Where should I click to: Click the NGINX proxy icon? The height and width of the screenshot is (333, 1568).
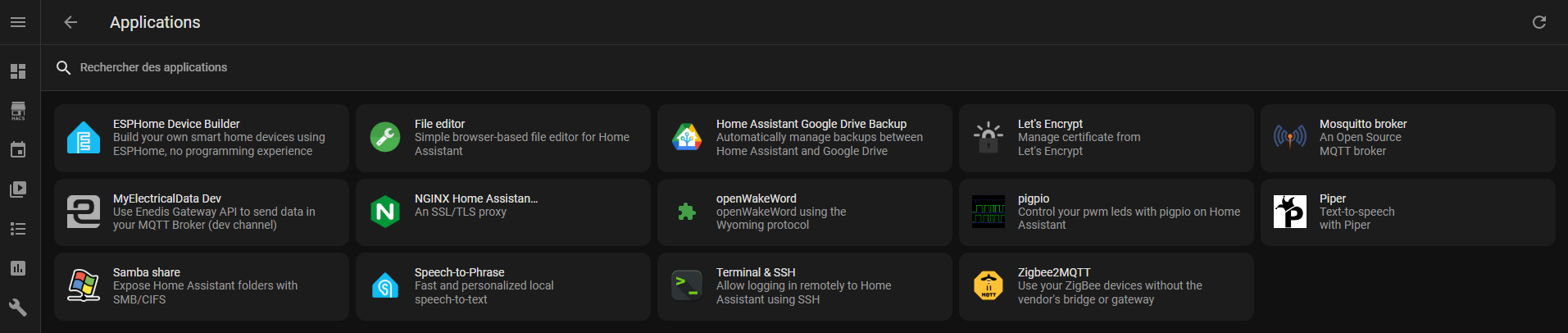pyautogui.click(x=385, y=212)
